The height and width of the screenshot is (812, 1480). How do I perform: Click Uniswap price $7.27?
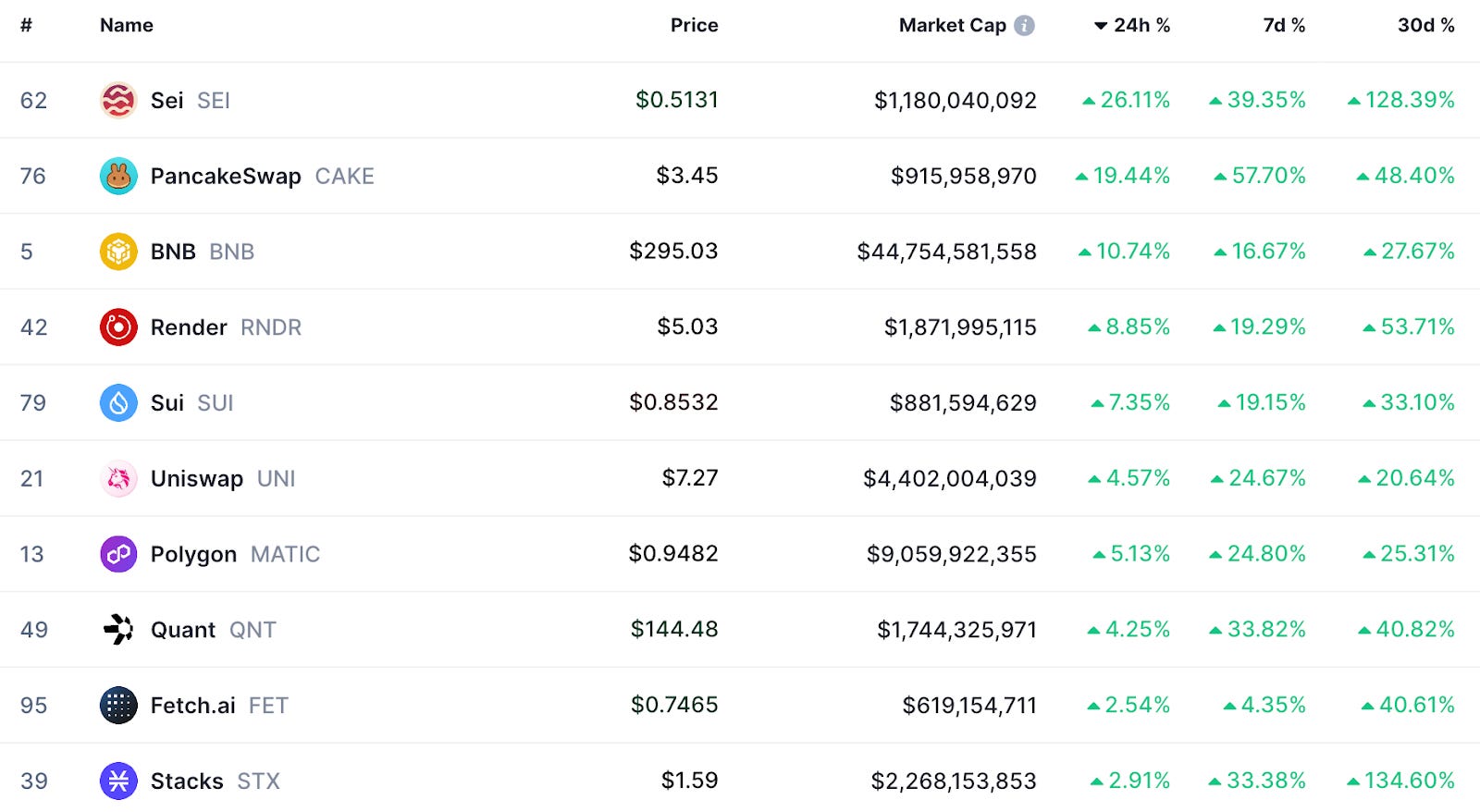690,478
